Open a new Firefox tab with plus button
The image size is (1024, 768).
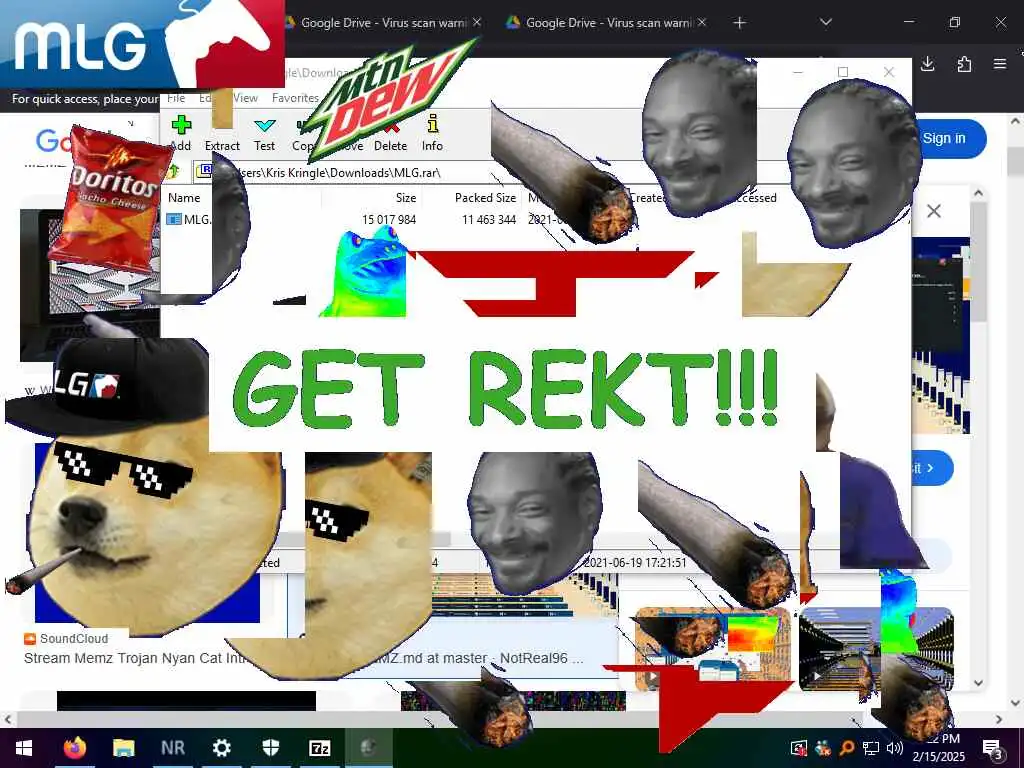739,23
